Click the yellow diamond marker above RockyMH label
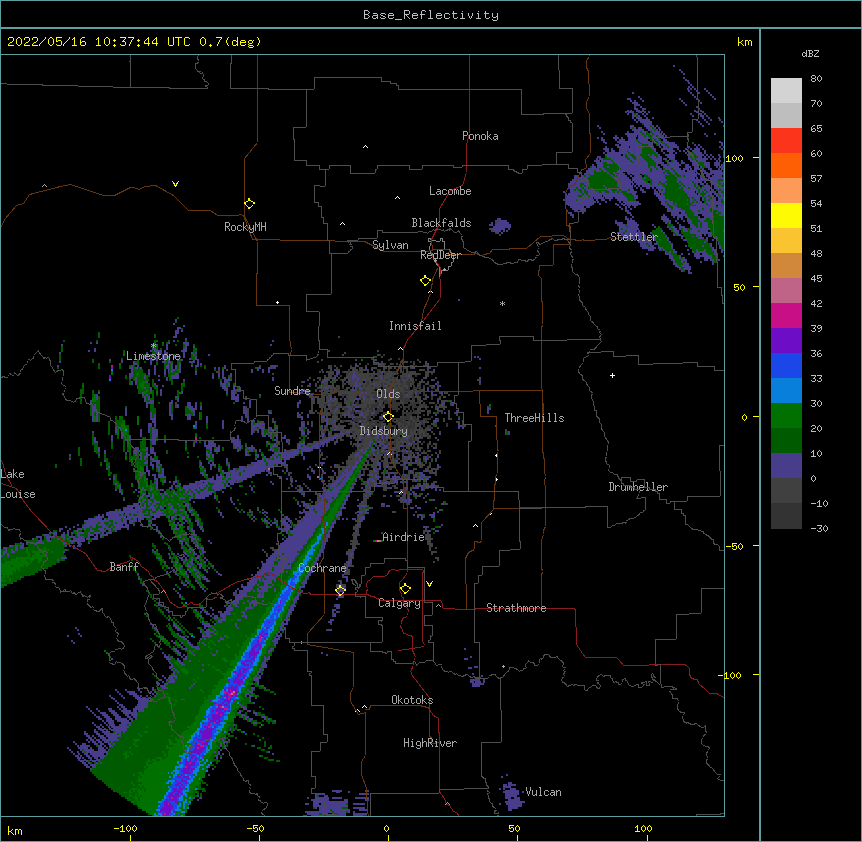 pyautogui.click(x=250, y=204)
